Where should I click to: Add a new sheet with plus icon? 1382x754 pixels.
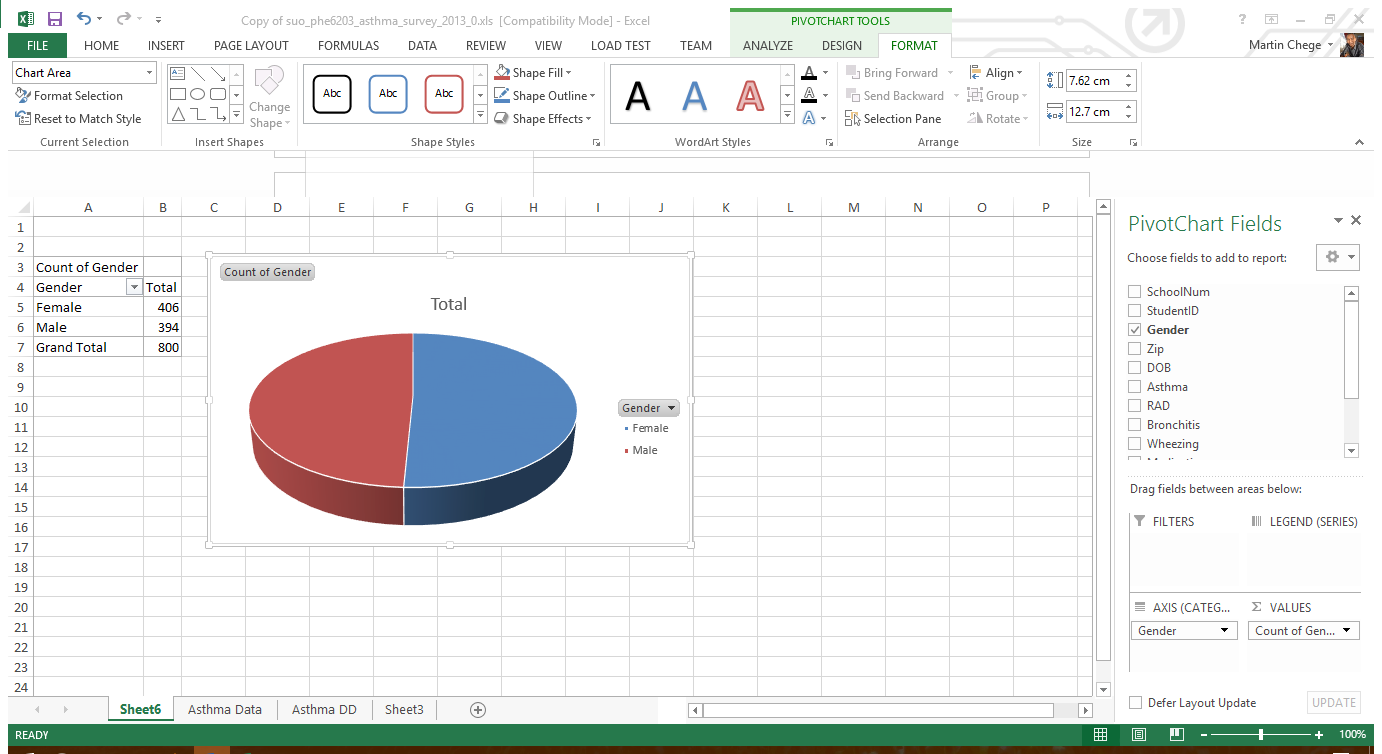(x=478, y=710)
